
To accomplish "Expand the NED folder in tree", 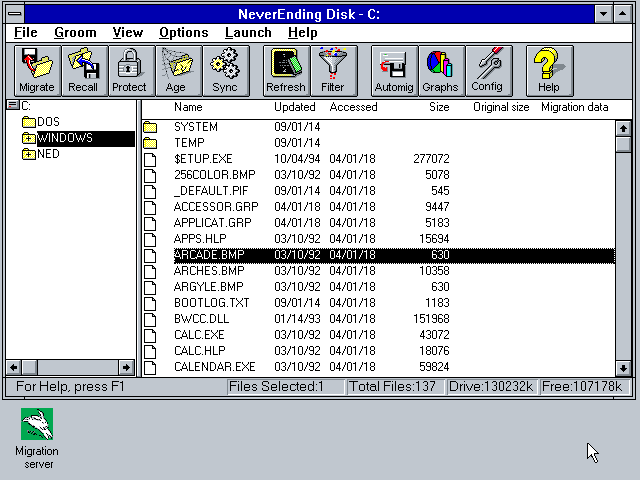I will [x=29, y=154].
